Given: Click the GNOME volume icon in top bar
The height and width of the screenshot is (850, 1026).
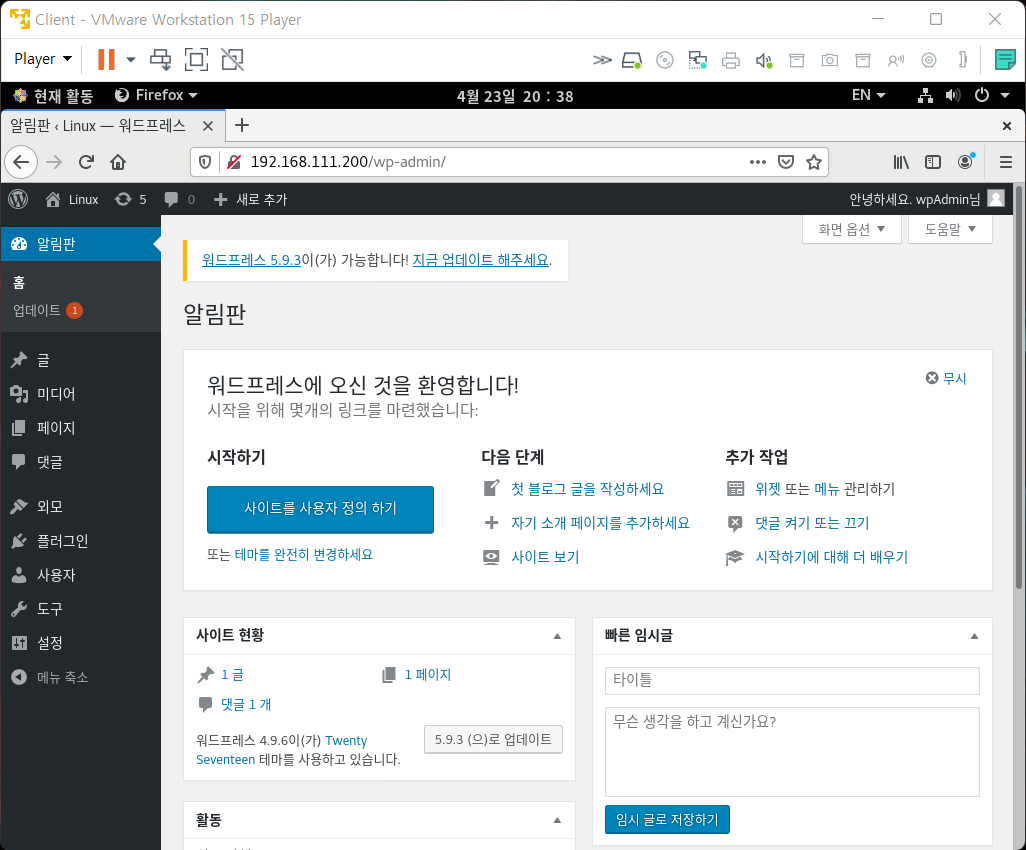Looking at the screenshot, I should pyautogui.click(x=953, y=96).
